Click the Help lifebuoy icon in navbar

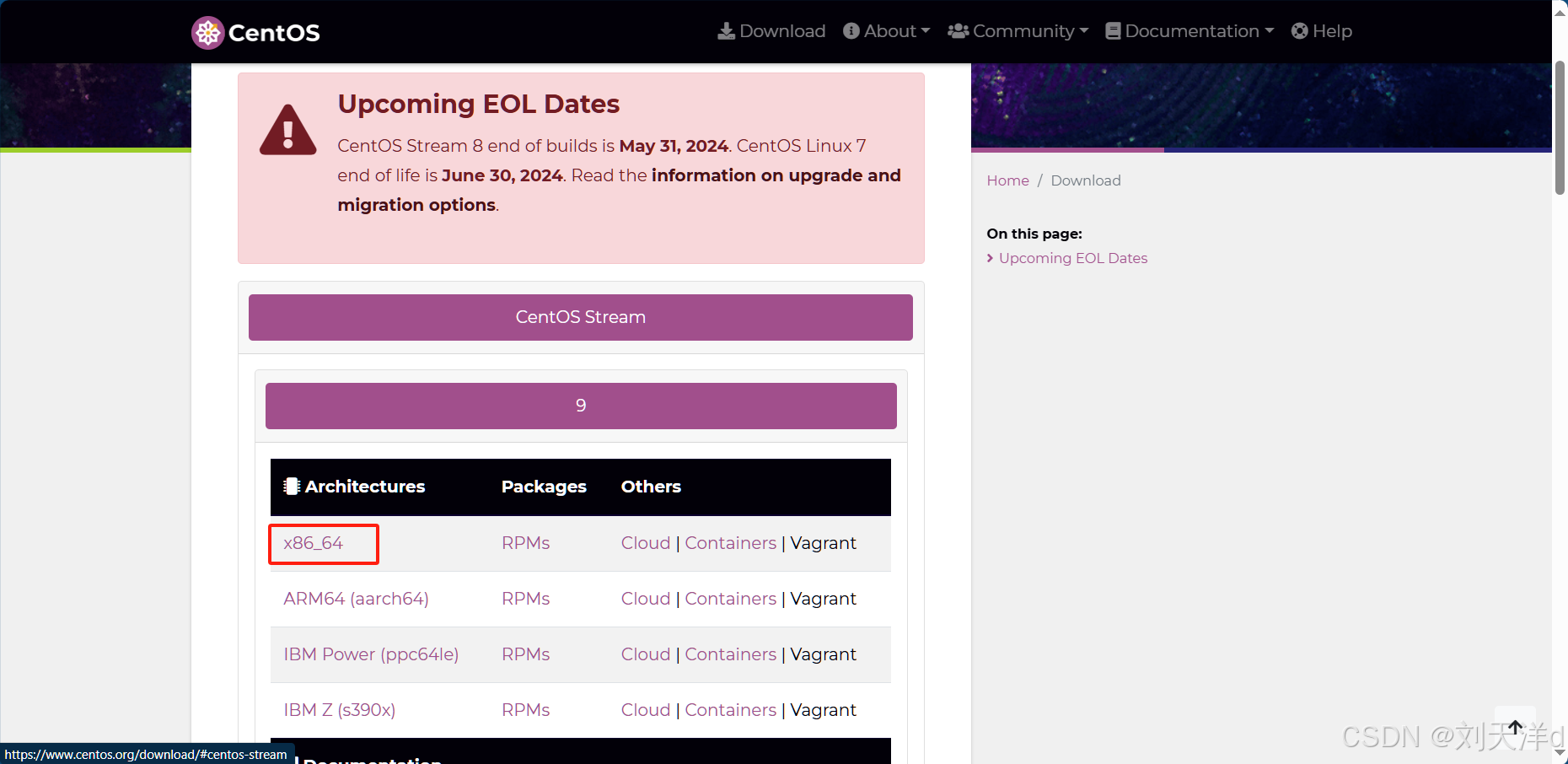1300,31
